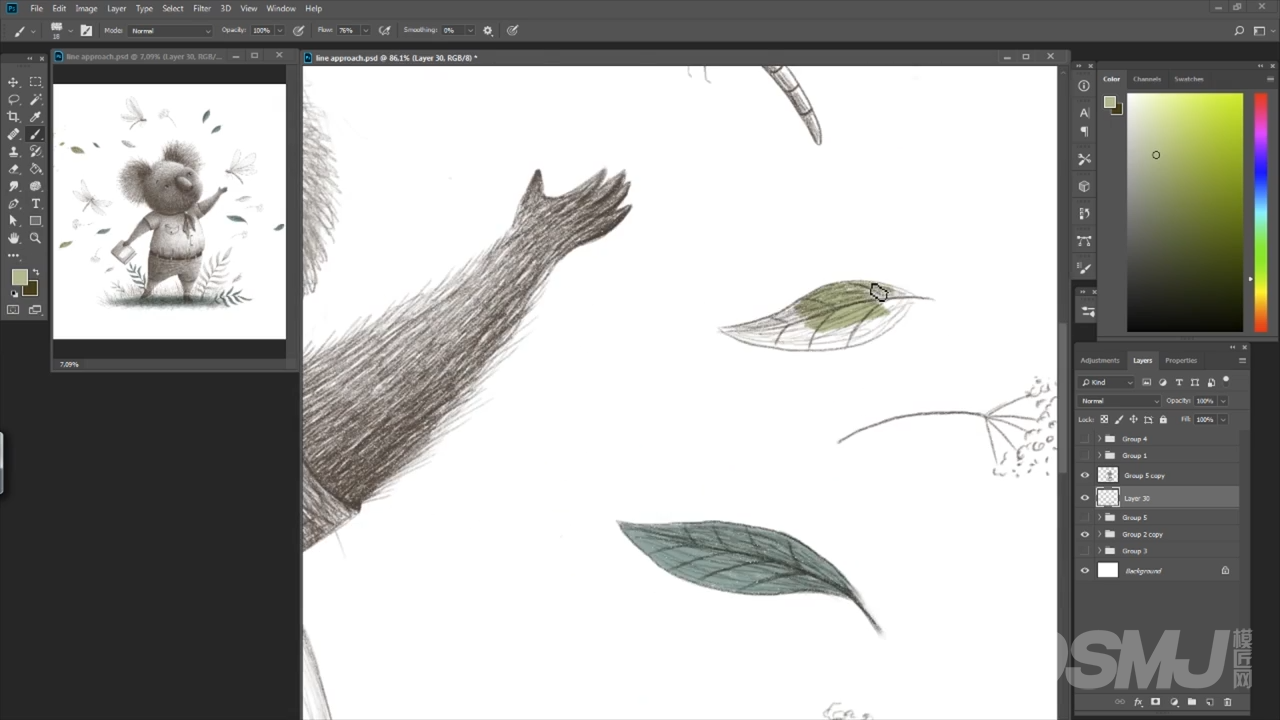Click the foreground color swatch in tools
This screenshot has width=1280, height=720.
(19, 277)
